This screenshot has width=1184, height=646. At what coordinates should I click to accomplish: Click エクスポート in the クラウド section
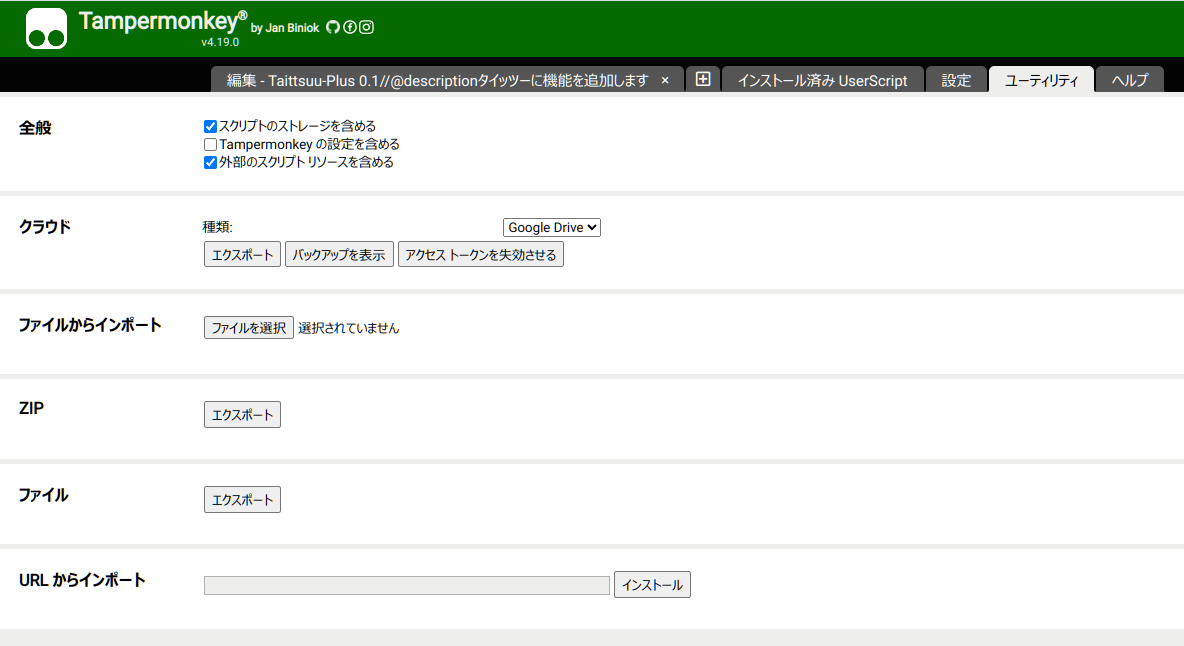(242, 255)
